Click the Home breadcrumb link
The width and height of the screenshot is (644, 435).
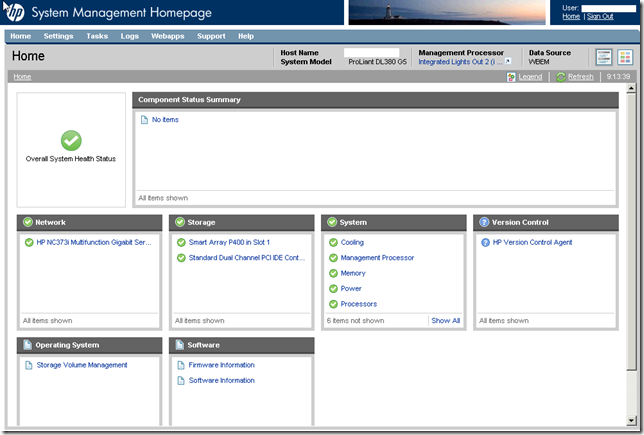coord(22,77)
